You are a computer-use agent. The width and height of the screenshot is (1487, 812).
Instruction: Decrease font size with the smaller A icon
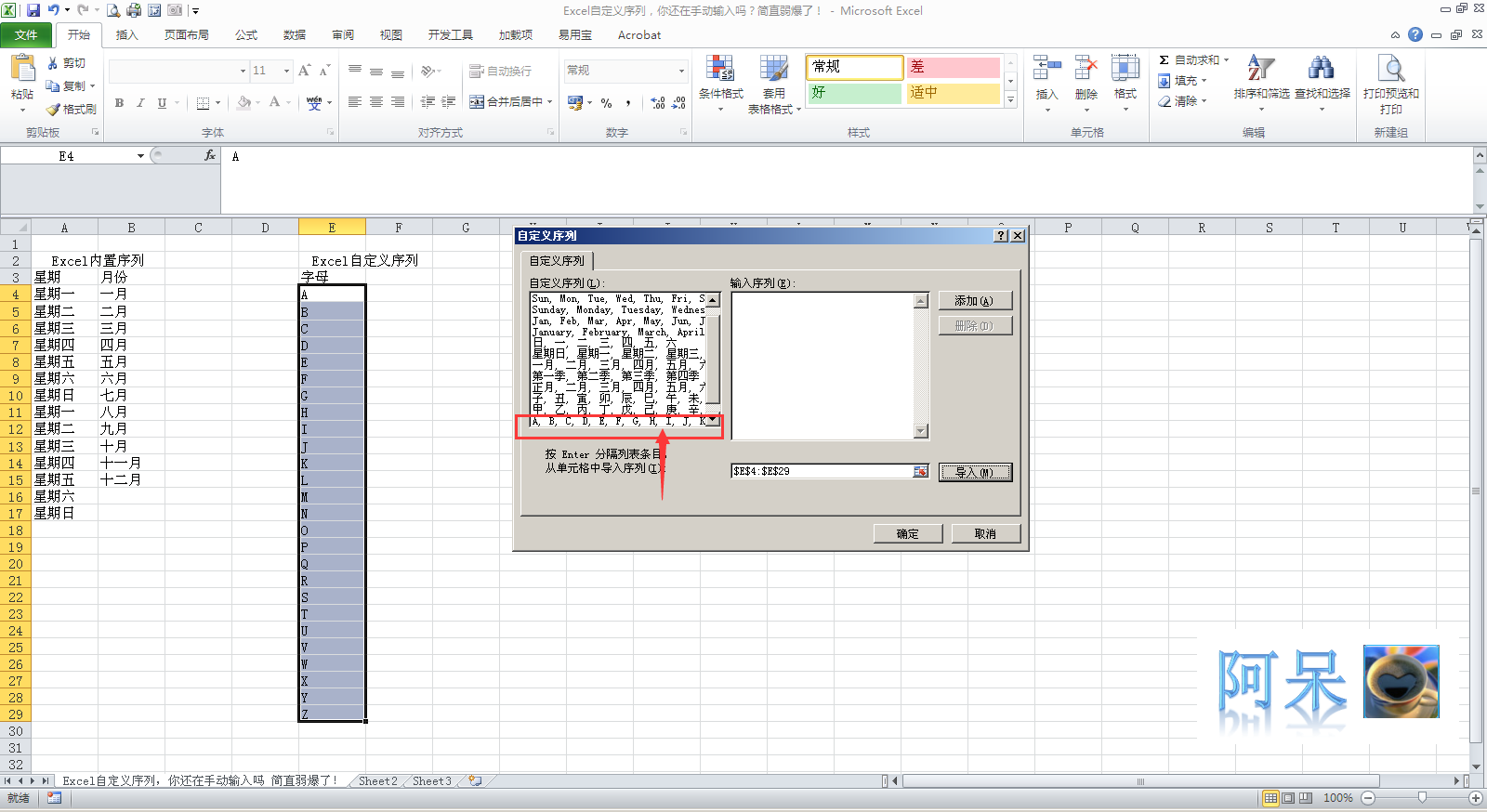click(324, 71)
